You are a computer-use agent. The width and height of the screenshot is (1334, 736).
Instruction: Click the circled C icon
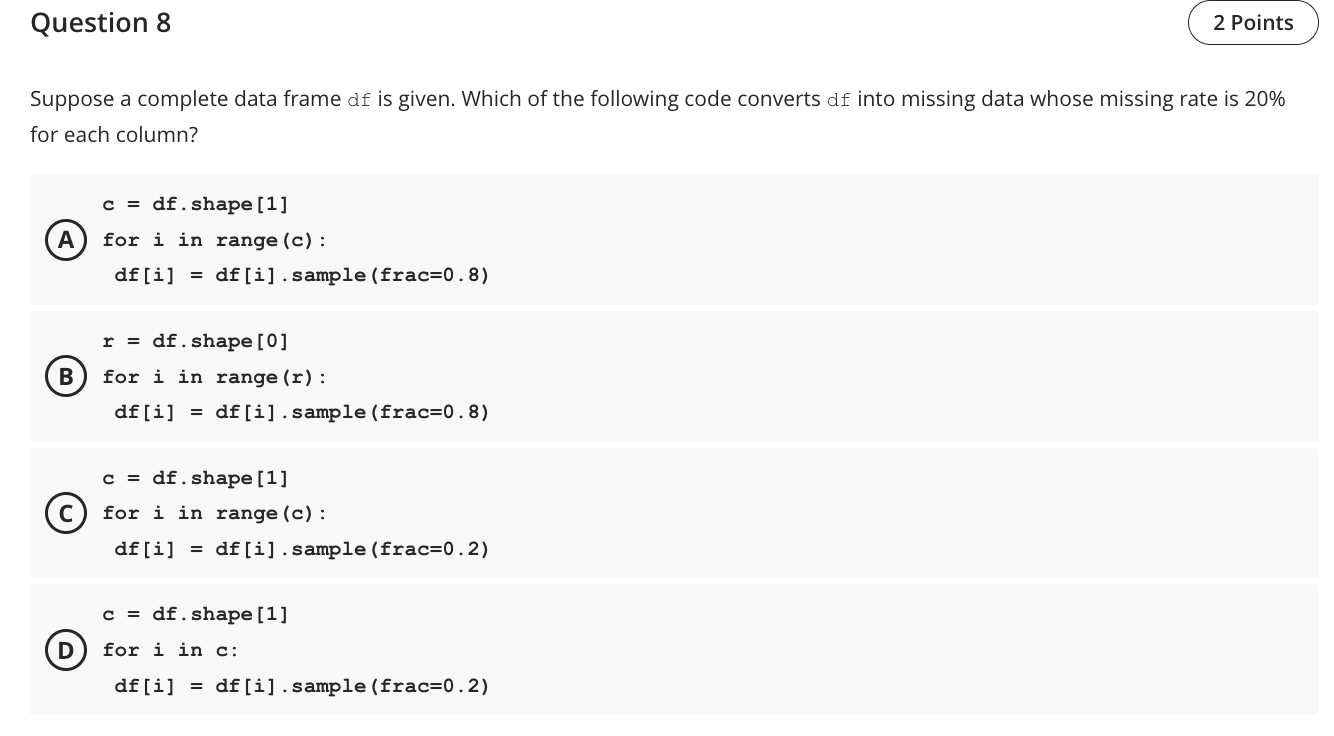coord(66,513)
